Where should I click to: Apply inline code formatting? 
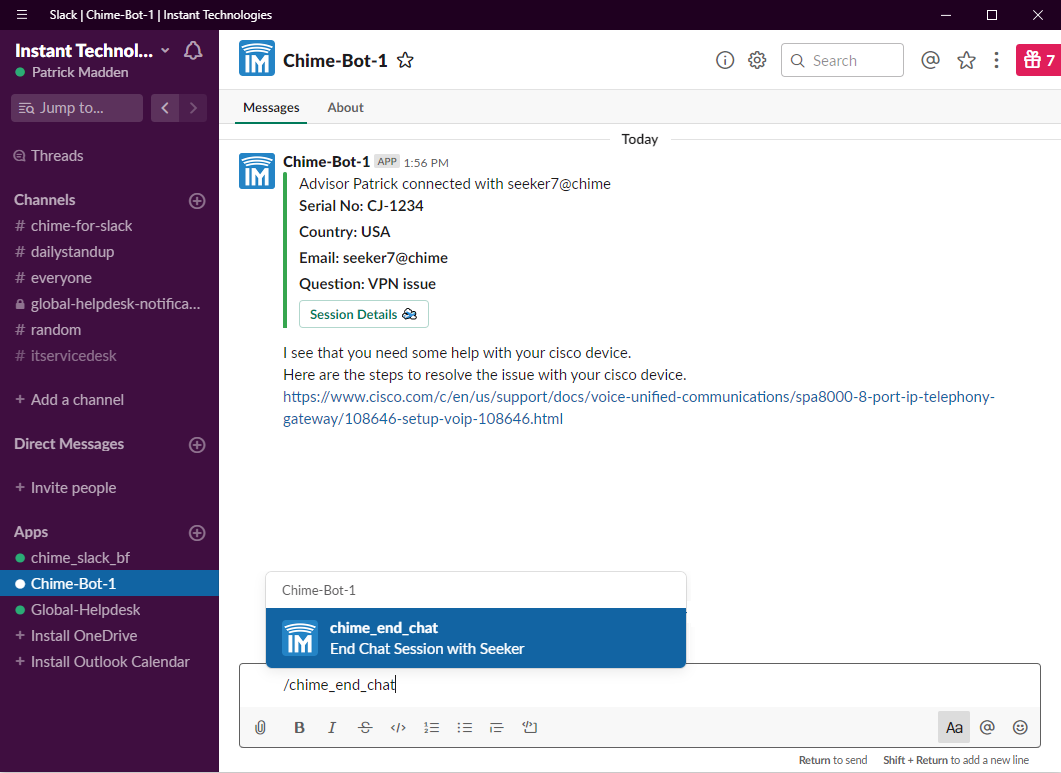tap(399, 728)
